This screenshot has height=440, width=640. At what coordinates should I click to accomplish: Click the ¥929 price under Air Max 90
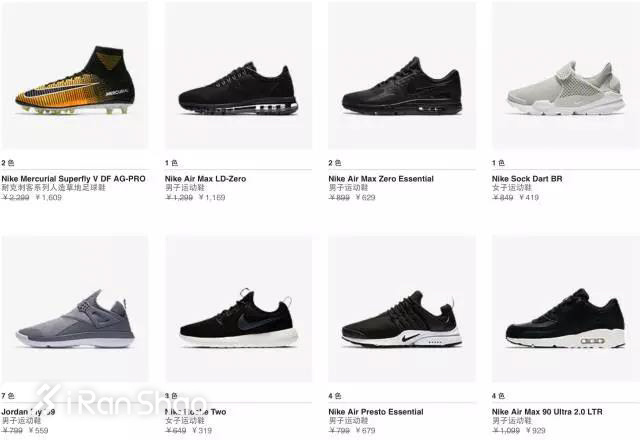536,431
